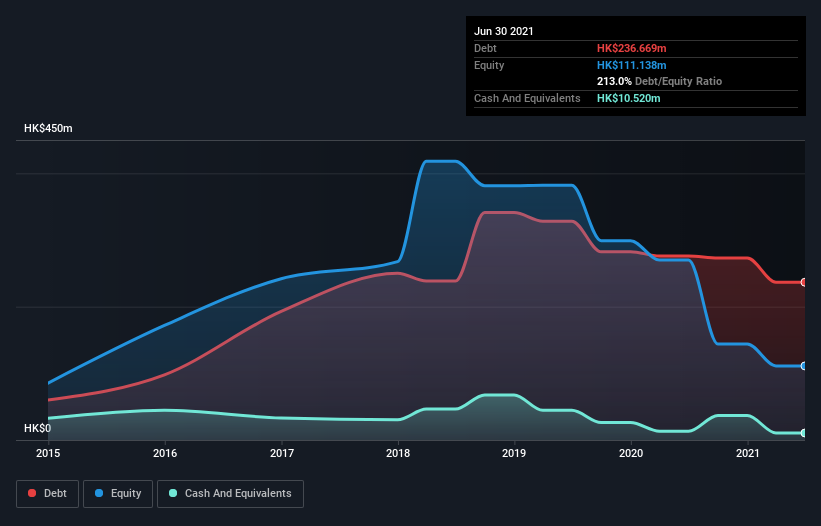Image resolution: width=821 pixels, height=526 pixels.
Task: Click the Equity label in the tooltip
Action: pyautogui.click(x=489, y=65)
